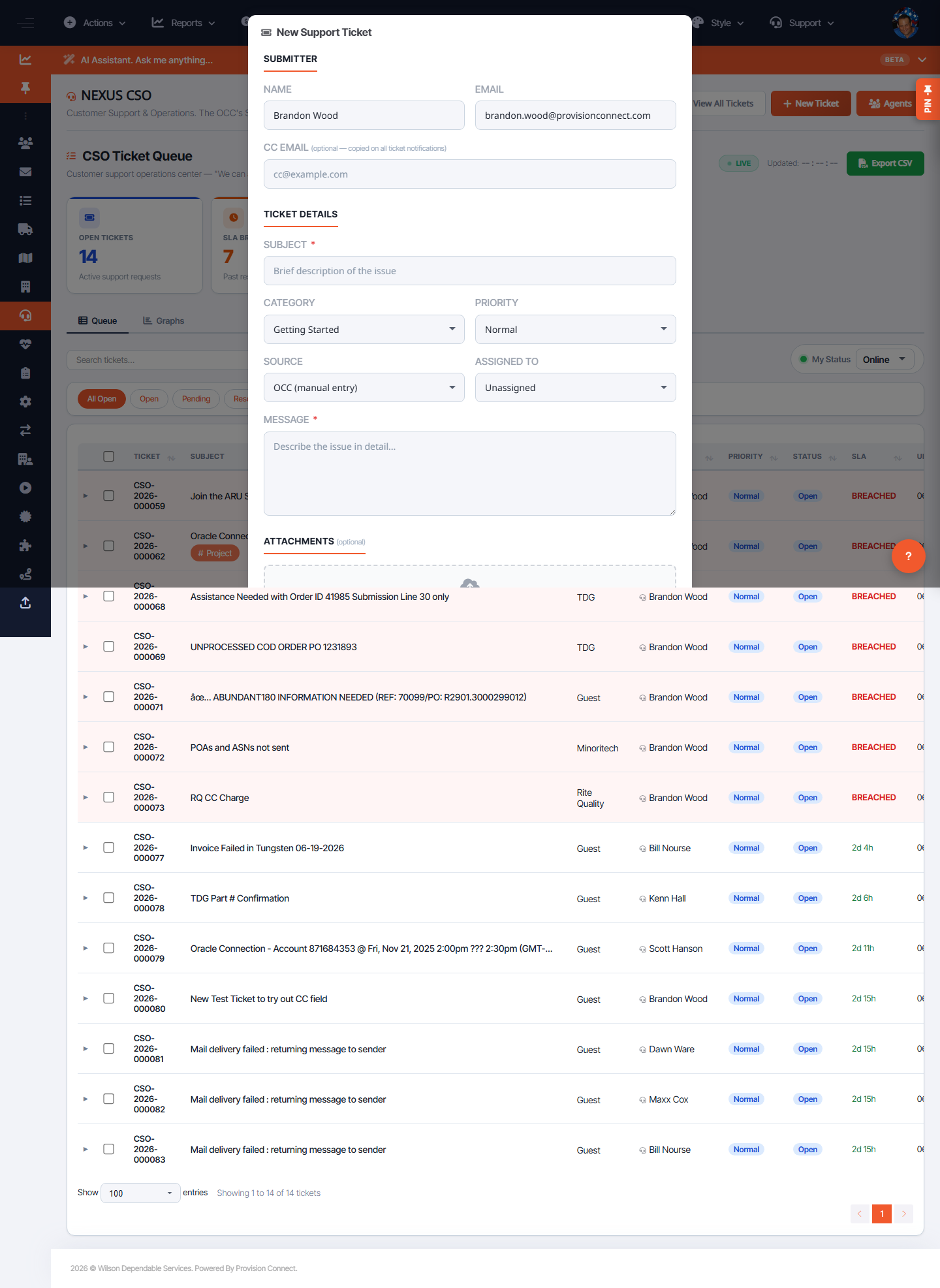Expand the BETA bar chevron
The width and height of the screenshot is (940, 1288).
[922, 60]
